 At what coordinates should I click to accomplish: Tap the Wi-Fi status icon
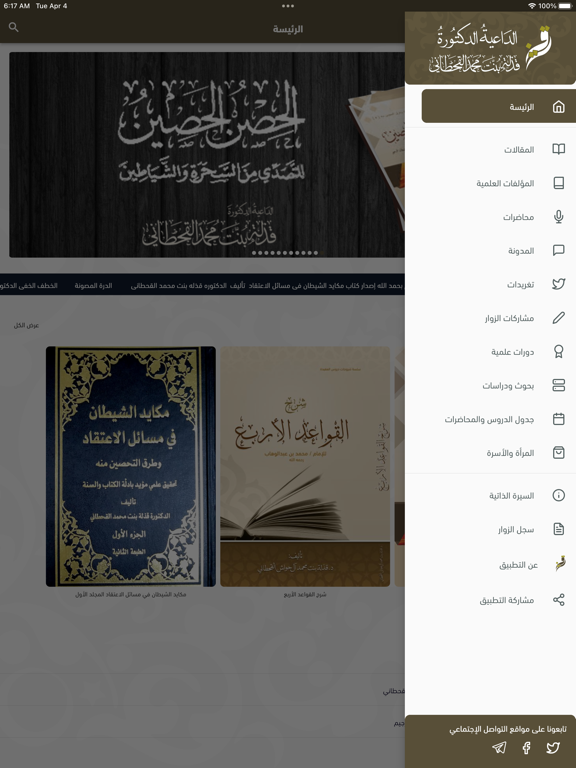coord(532,6)
